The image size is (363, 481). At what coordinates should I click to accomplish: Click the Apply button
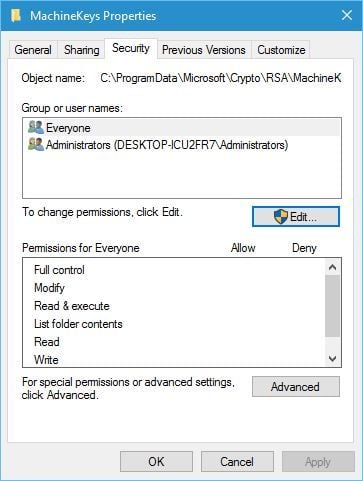318,462
